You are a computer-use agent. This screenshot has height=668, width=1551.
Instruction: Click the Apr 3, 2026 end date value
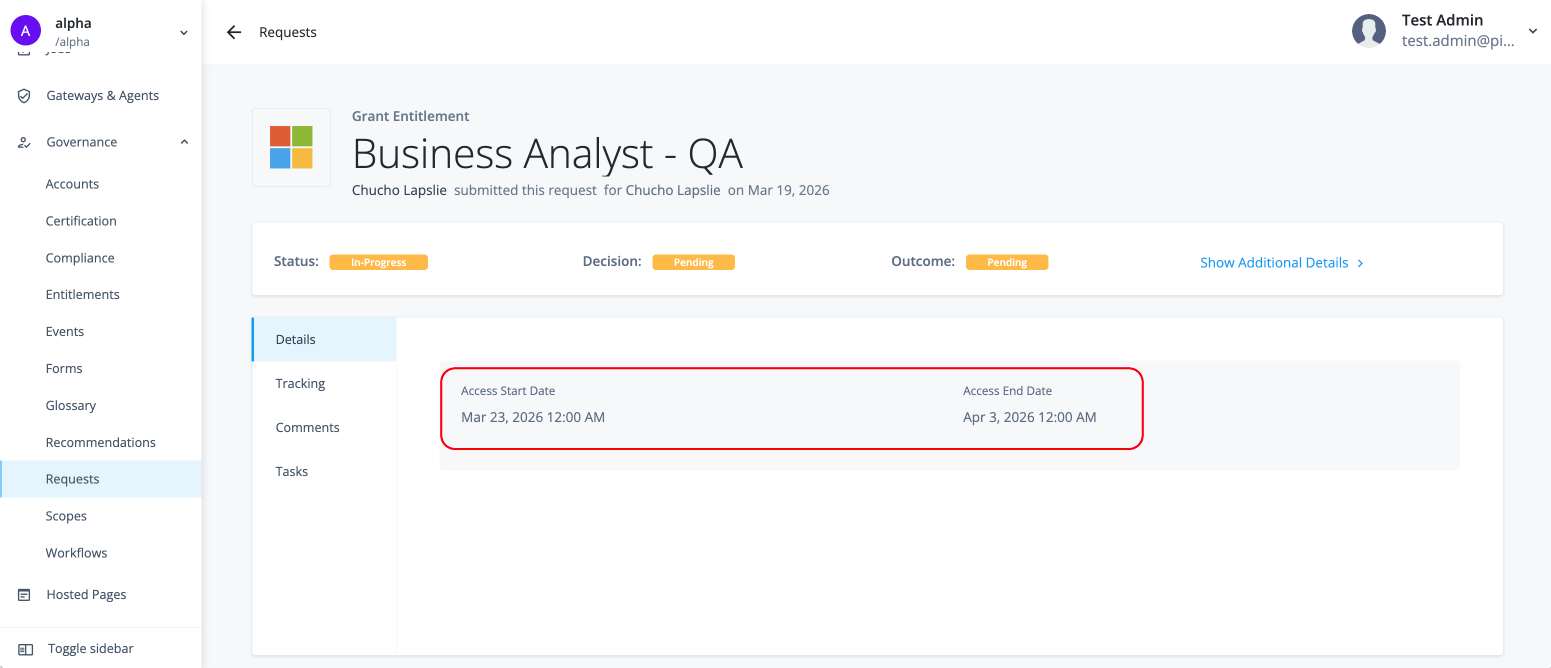pyautogui.click(x=1030, y=417)
